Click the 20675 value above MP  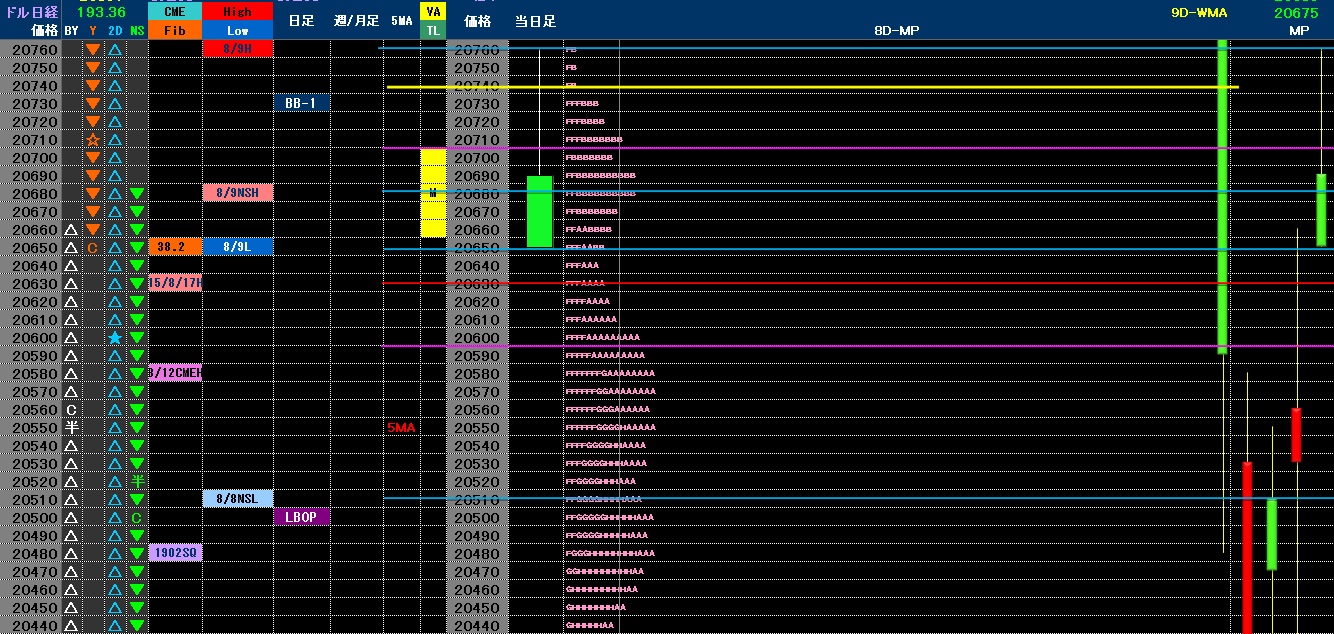click(x=1297, y=13)
